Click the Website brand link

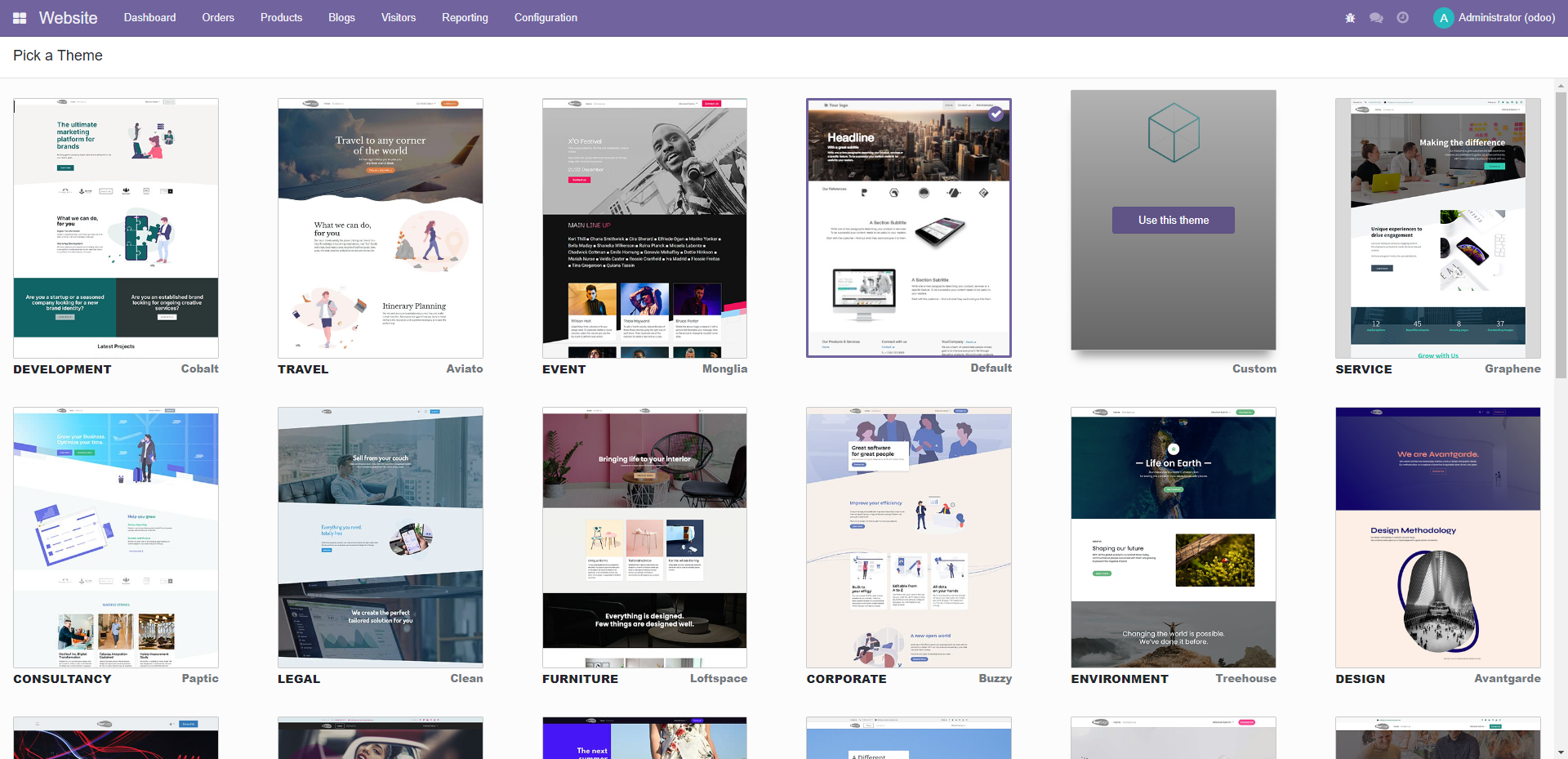[68, 17]
